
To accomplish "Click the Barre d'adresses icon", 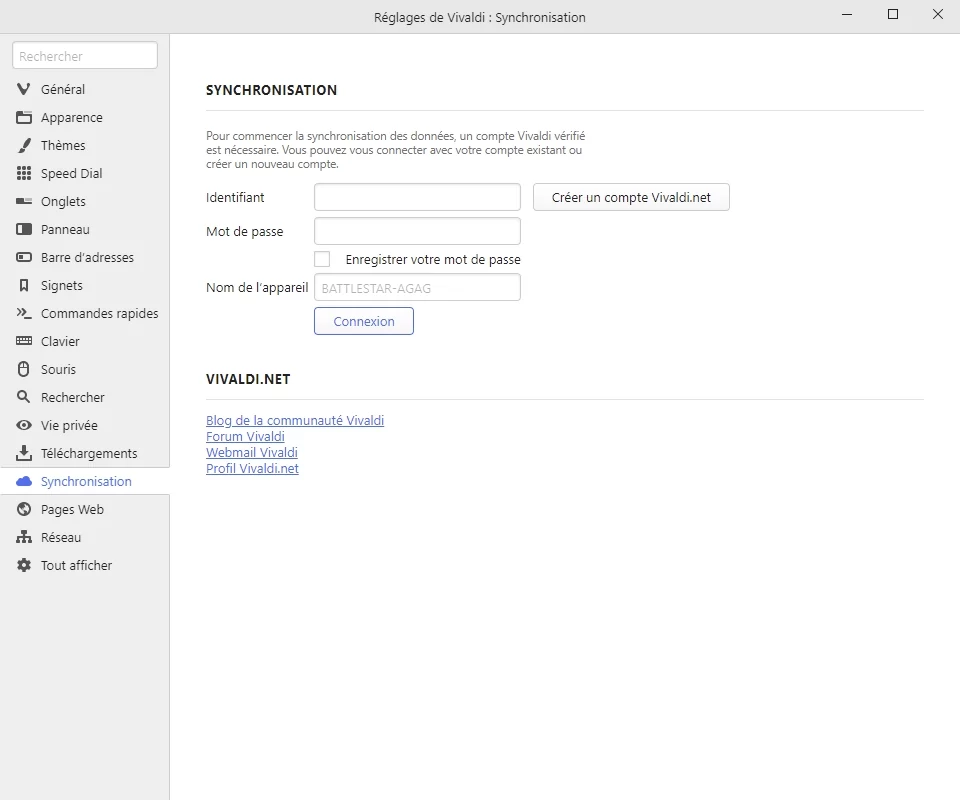I will point(23,257).
